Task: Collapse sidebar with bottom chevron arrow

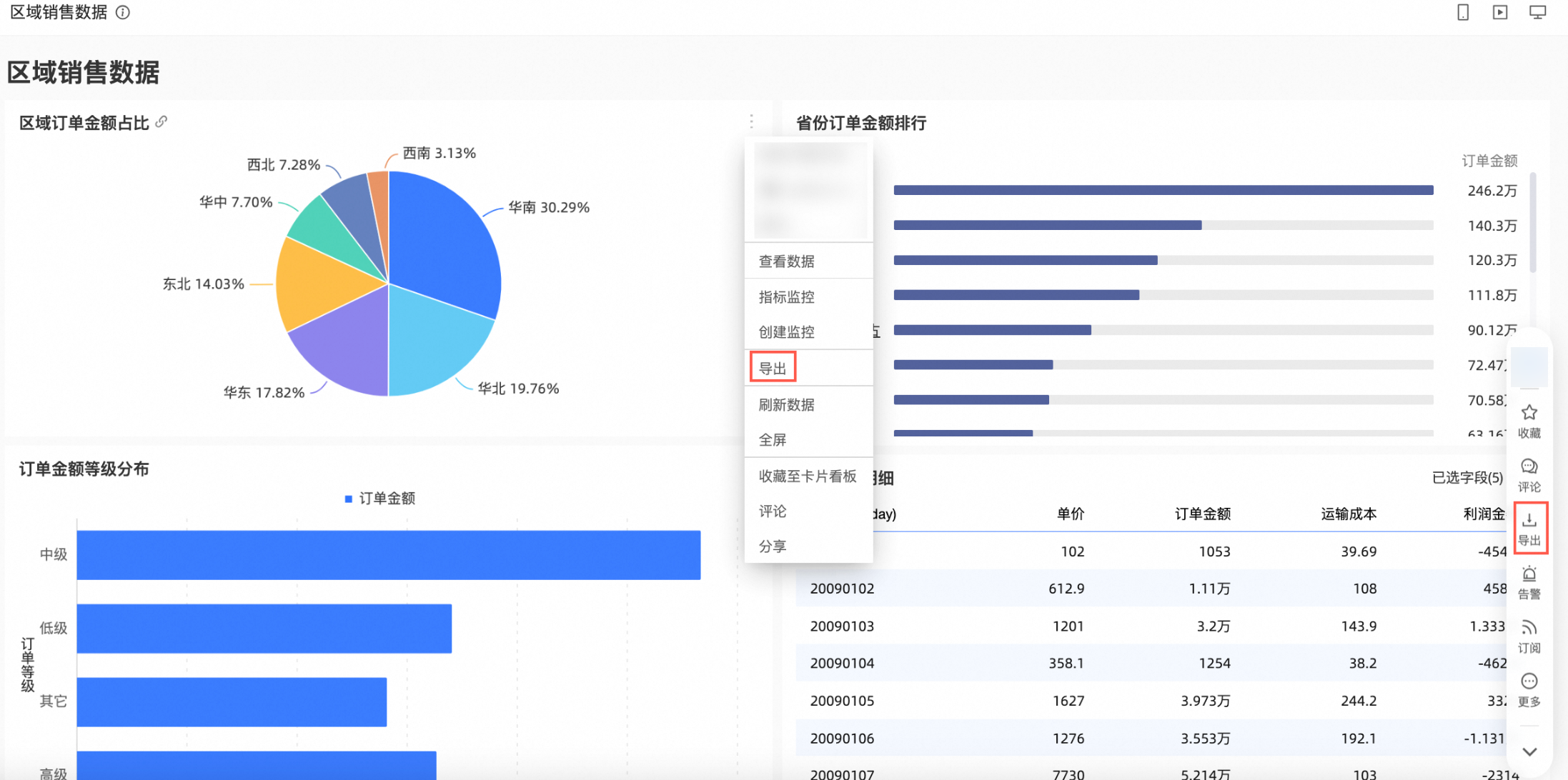Action: coord(1529,751)
